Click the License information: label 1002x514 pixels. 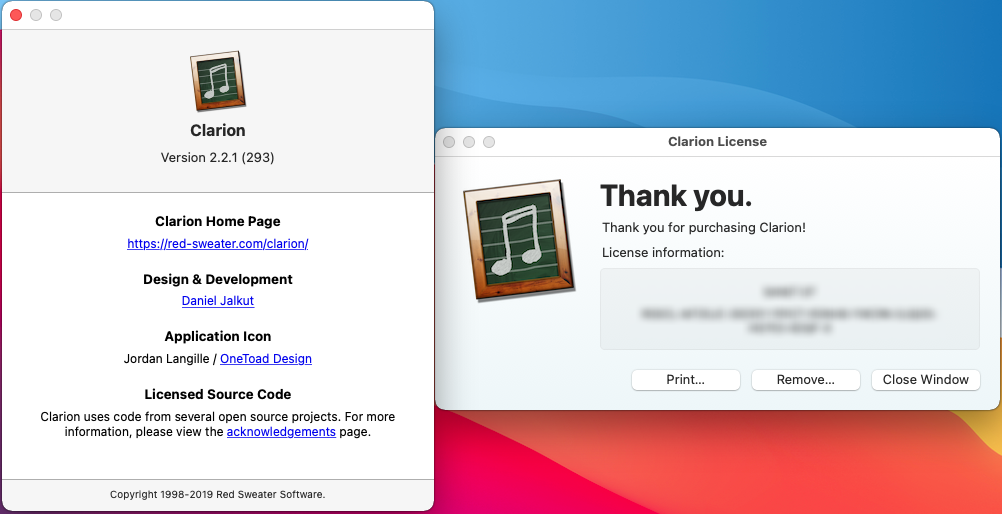[x=663, y=253]
